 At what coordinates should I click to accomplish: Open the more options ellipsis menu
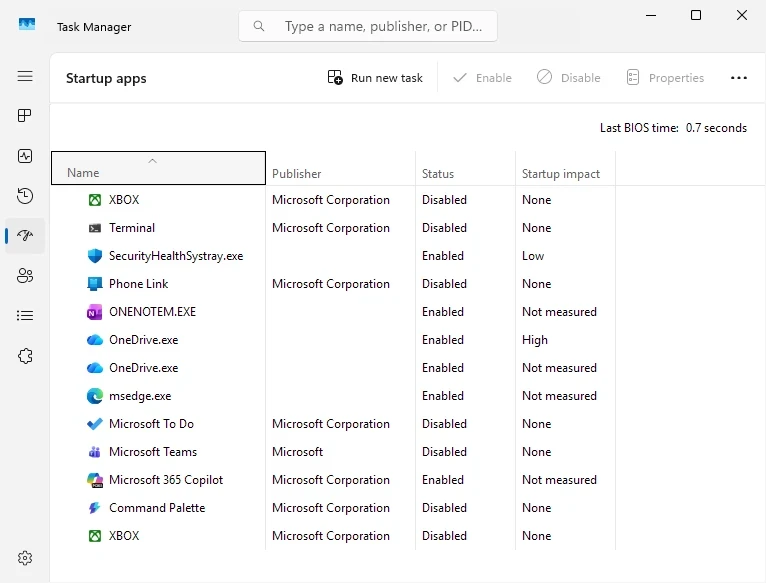pyautogui.click(x=739, y=78)
